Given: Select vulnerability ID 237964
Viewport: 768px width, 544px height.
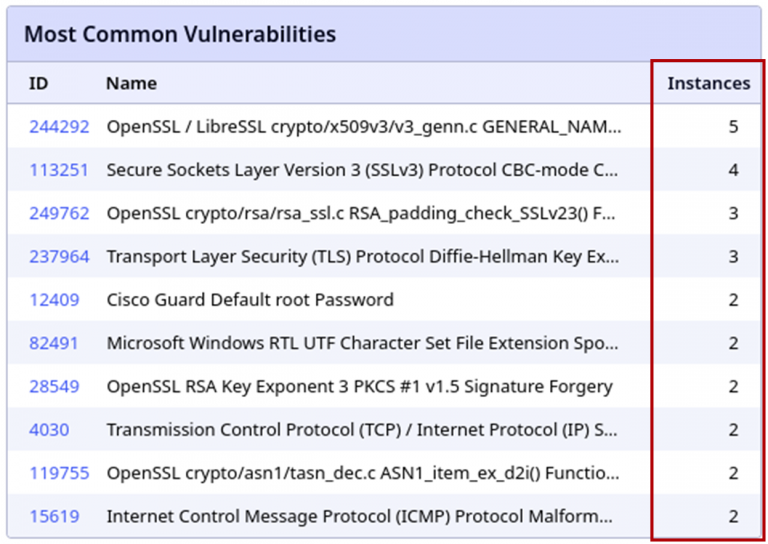Looking at the screenshot, I should click(x=59, y=257).
